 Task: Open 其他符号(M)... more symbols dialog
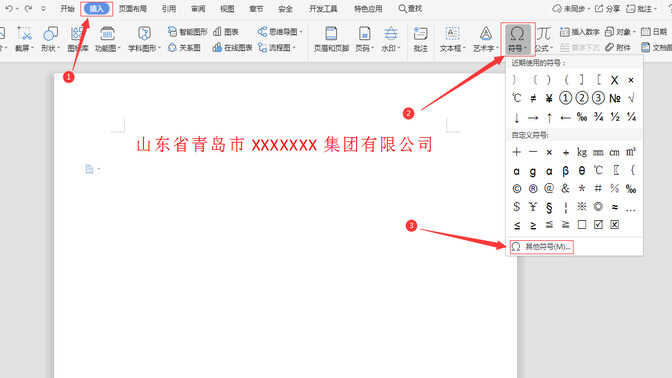542,247
